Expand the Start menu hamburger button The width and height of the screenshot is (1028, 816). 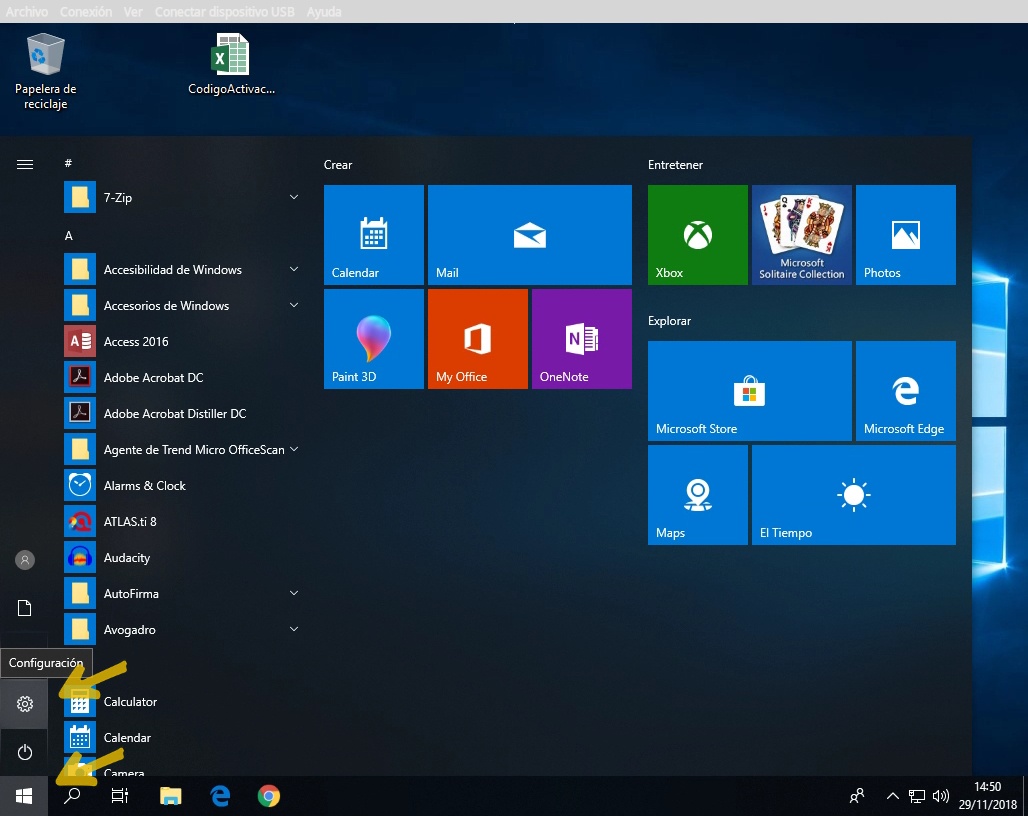(x=24, y=165)
